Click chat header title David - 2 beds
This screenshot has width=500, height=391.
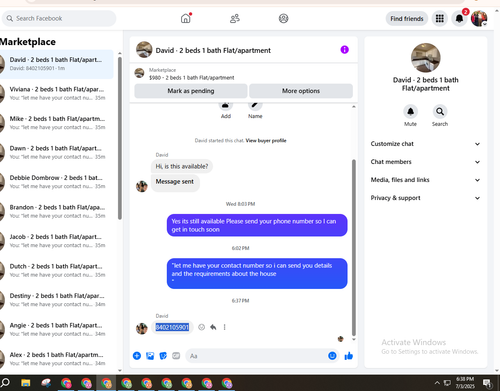click(213, 50)
